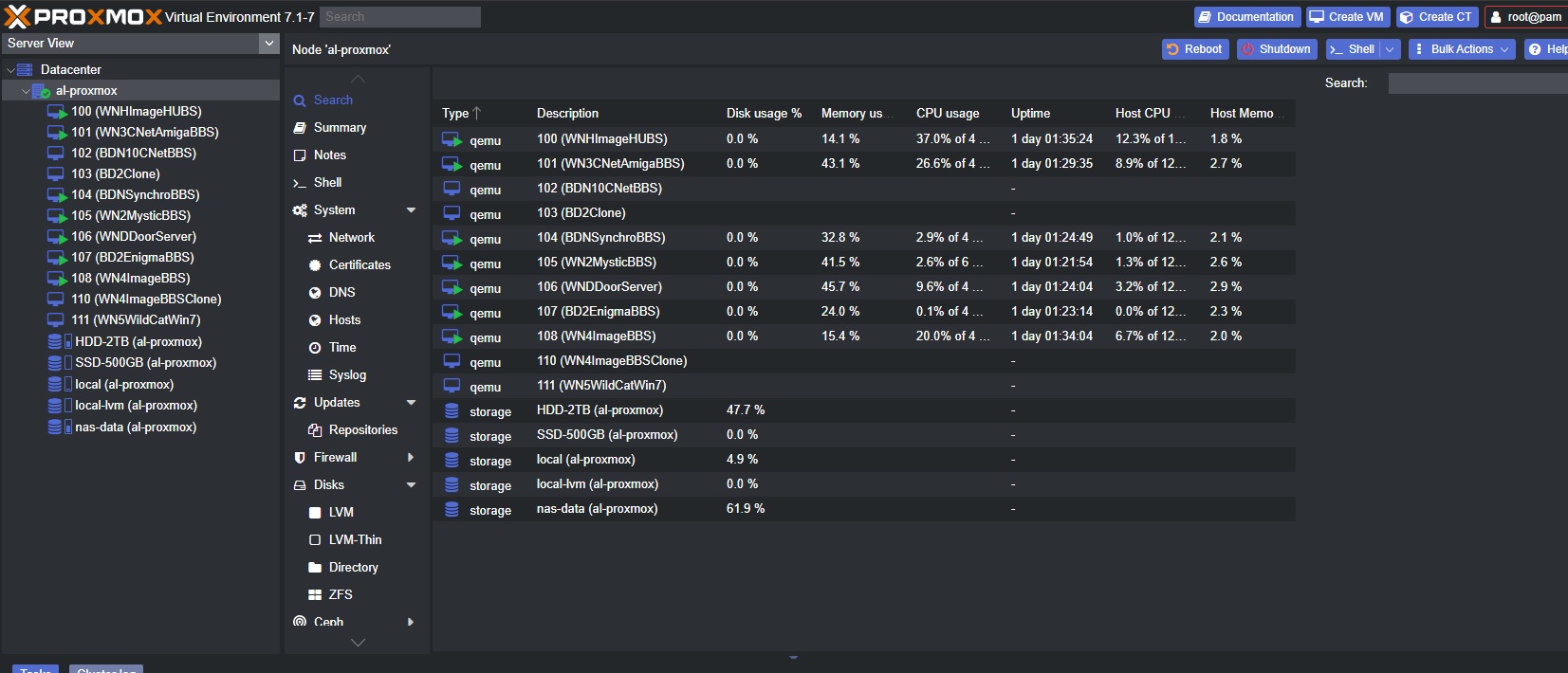This screenshot has width=1568, height=673.
Task: Open the Documentation page
Action: point(1246,17)
